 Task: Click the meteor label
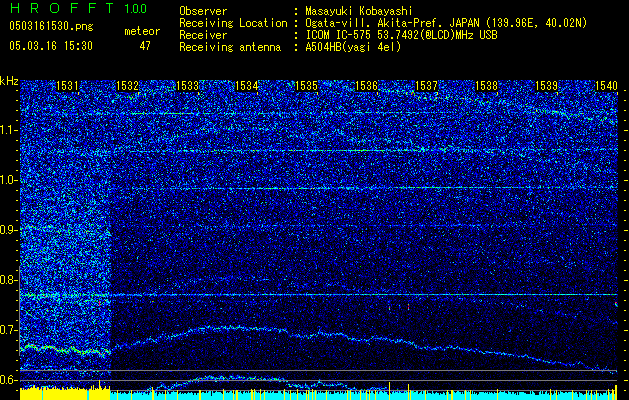tap(142, 31)
